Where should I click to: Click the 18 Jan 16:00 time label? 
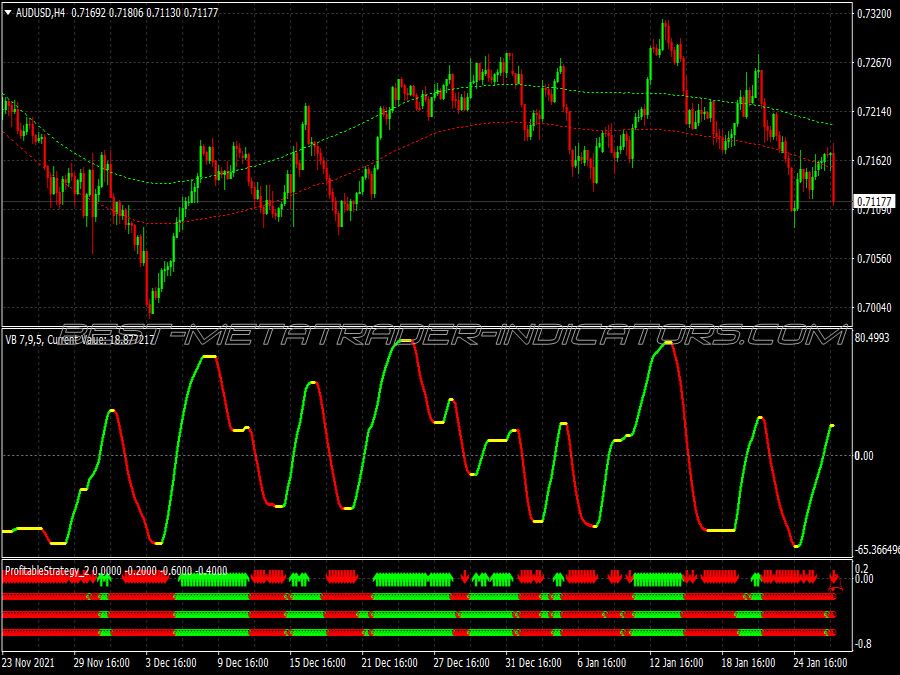pyautogui.click(x=748, y=662)
